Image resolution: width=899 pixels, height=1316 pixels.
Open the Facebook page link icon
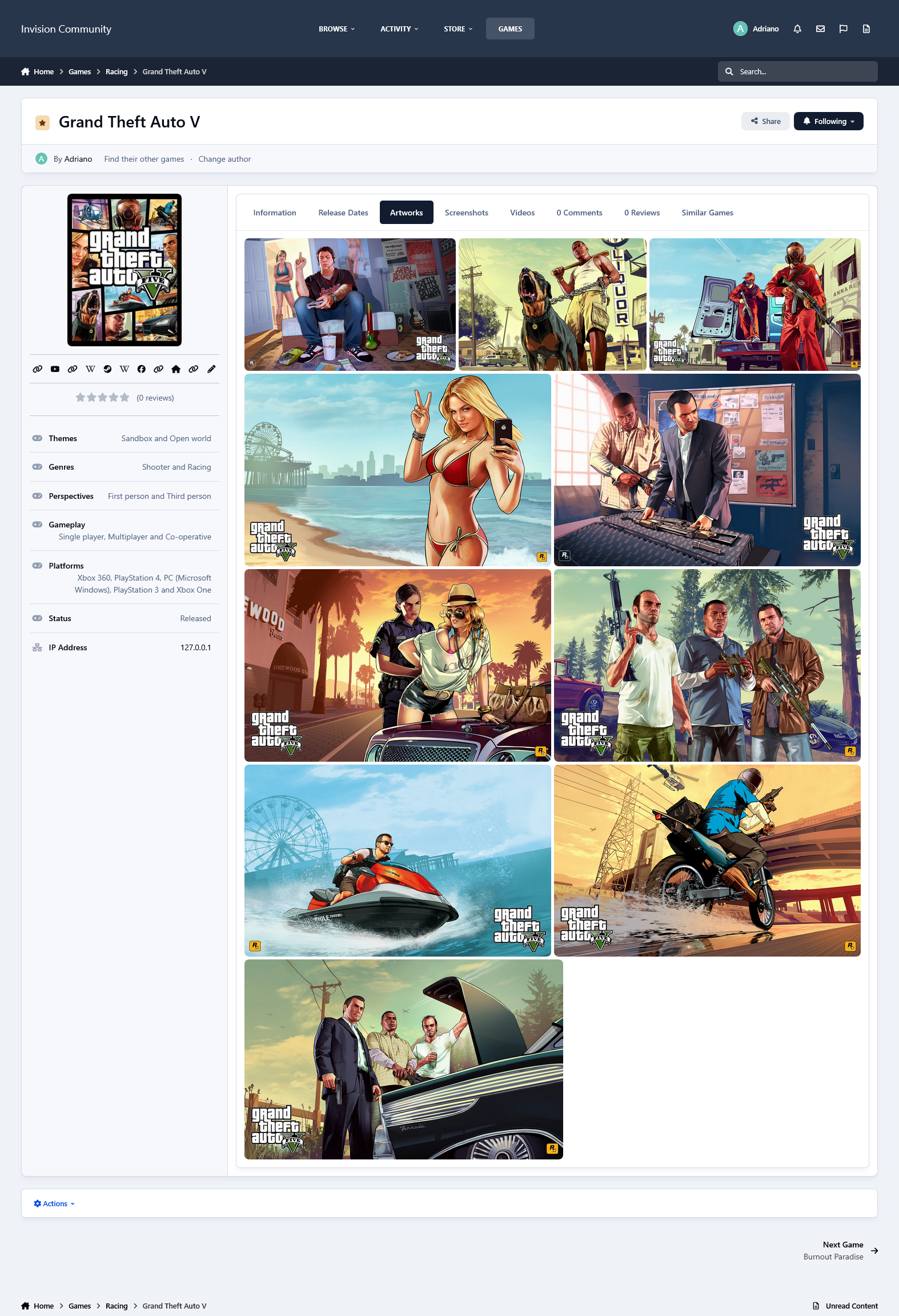pos(142,369)
